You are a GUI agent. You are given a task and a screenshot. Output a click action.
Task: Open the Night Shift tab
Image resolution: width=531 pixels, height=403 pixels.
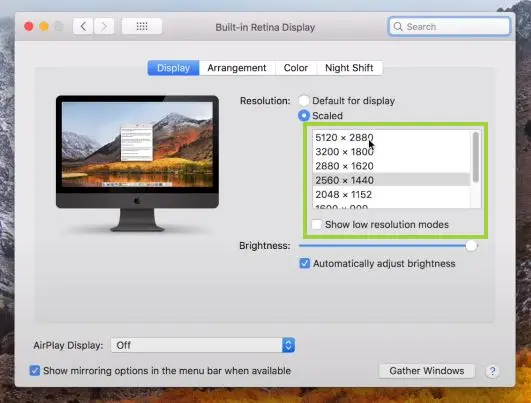coord(349,68)
